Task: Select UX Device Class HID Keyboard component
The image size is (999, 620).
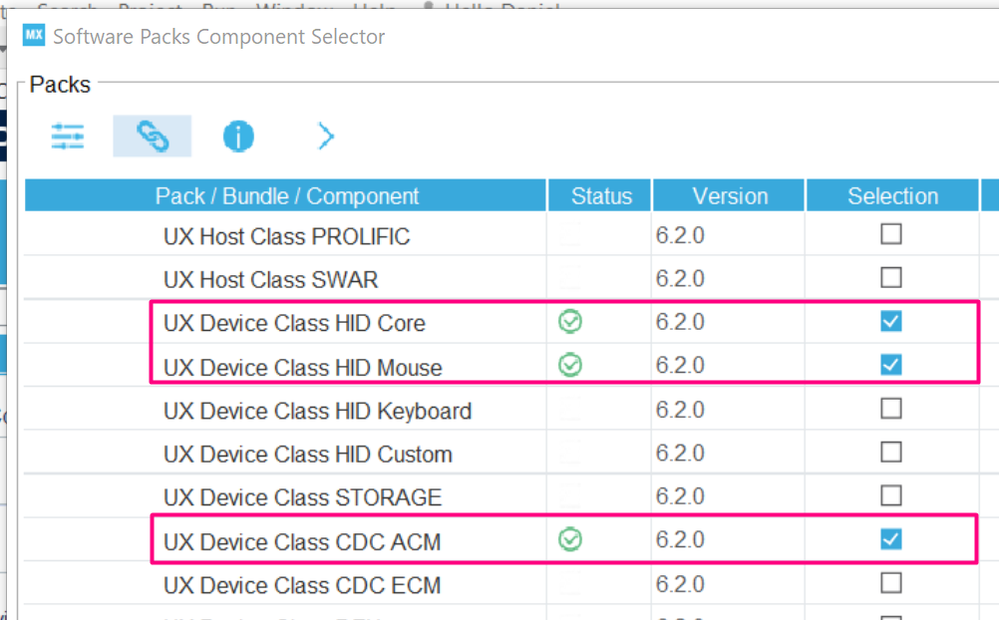Action: [x=318, y=411]
